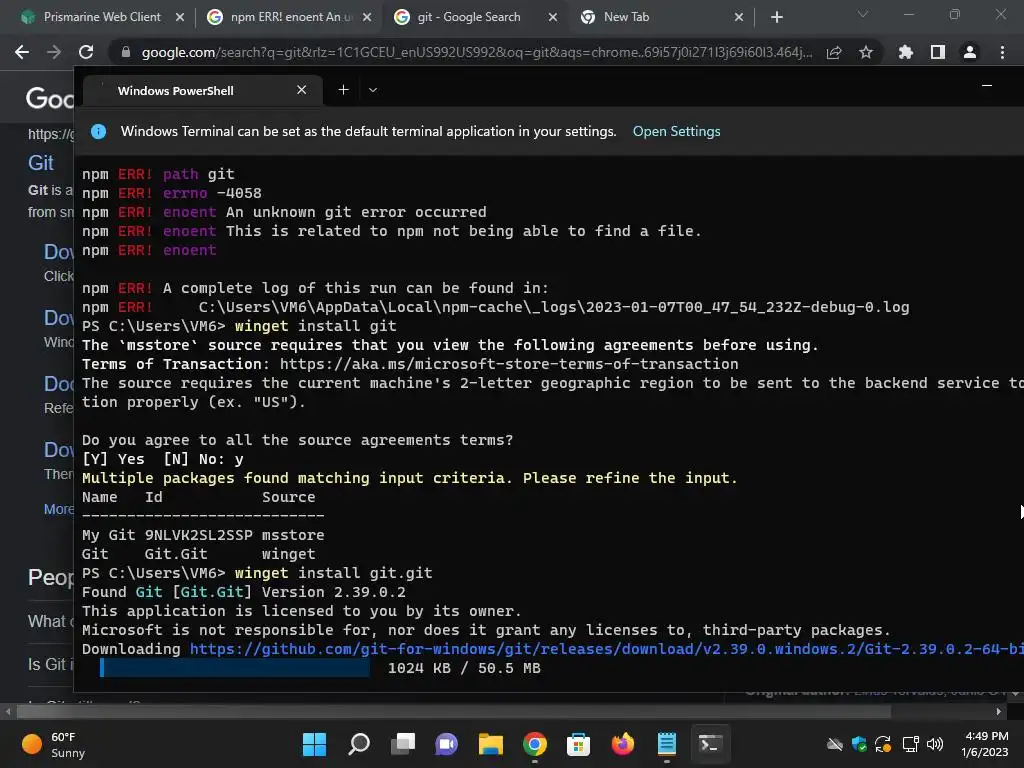Click the OneDrive tray icon
The height and width of the screenshot is (768, 1024).
click(835, 744)
